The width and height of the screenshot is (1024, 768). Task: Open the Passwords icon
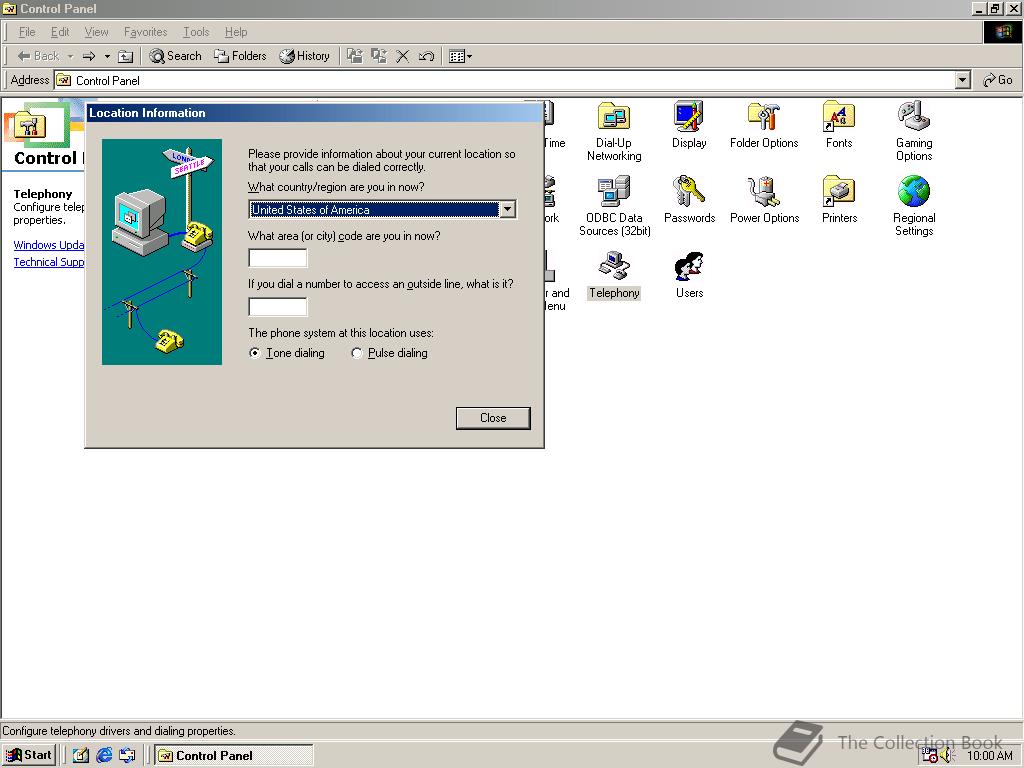point(690,200)
